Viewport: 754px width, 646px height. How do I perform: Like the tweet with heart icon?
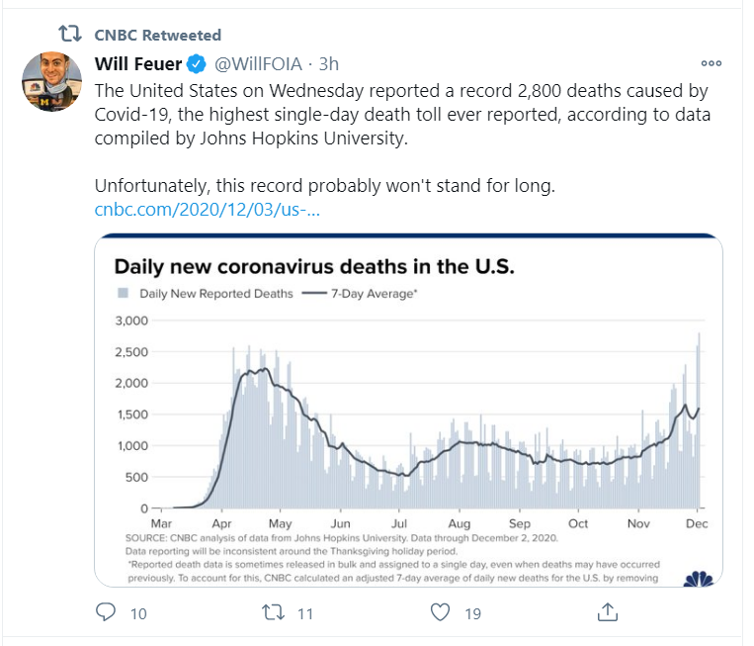pyautogui.click(x=439, y=611)
